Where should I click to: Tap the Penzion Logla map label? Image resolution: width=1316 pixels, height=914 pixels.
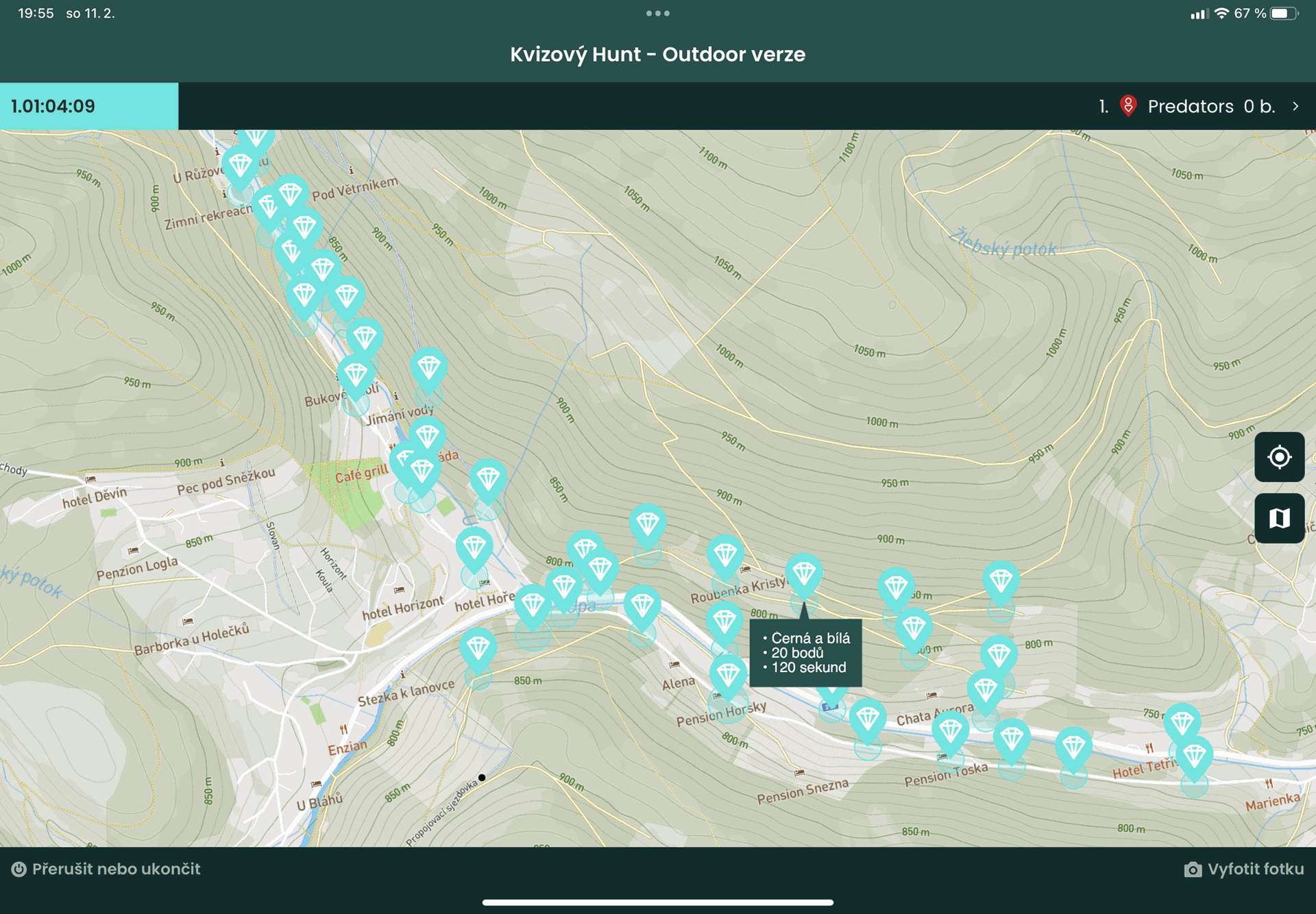(x=137, y=568)
